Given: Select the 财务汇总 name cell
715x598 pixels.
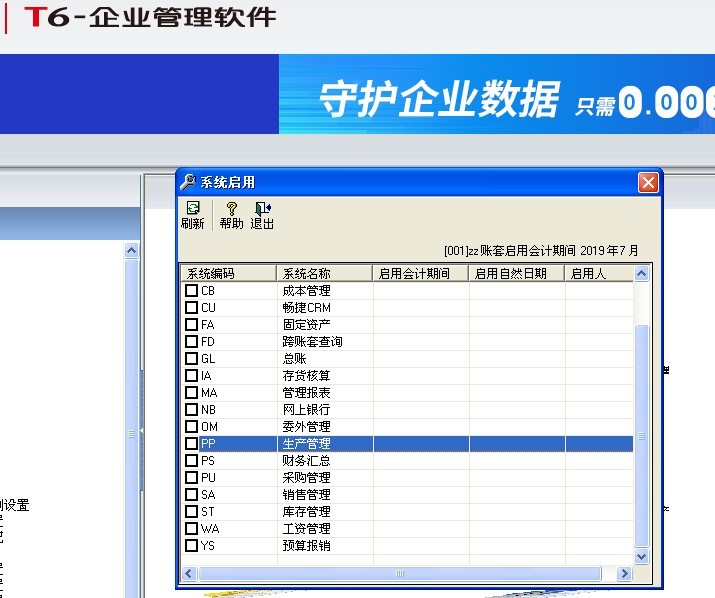Looking at the screenshot, I should (x=325, y=461).
